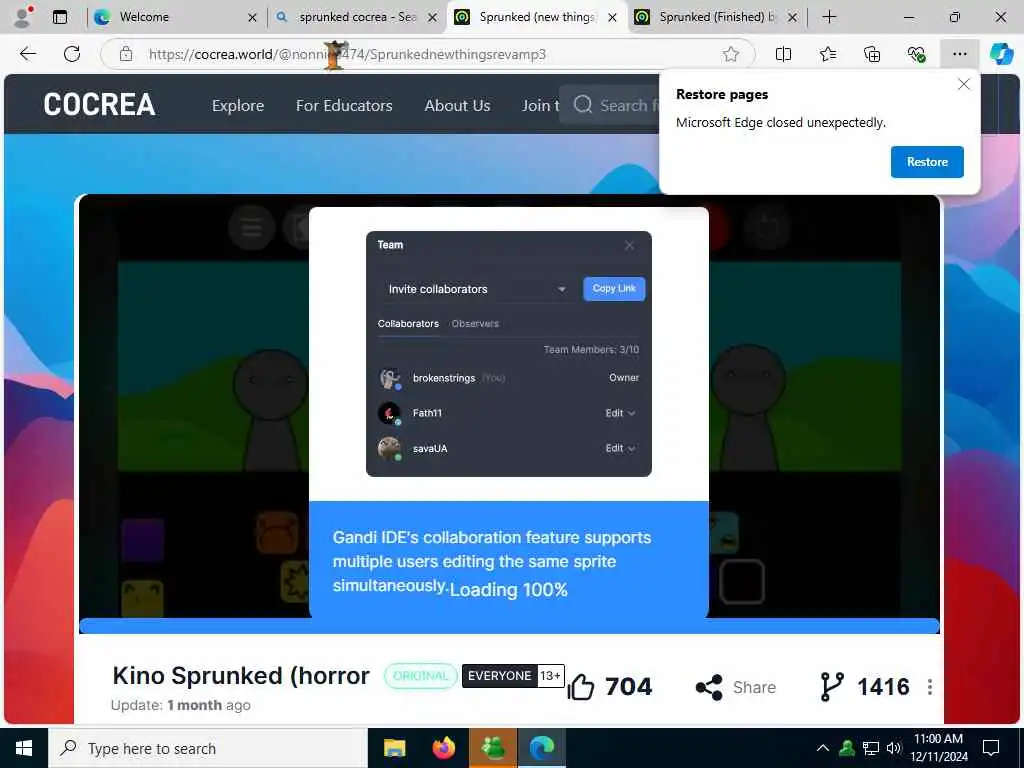The width and height of the screenshot is (1024, 768).
Task: Expand Fath11's Edit permission dropdown
Action: 620,413
